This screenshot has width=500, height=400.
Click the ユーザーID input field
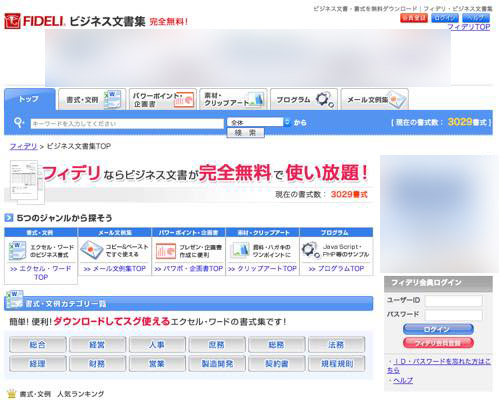(453, 301)
